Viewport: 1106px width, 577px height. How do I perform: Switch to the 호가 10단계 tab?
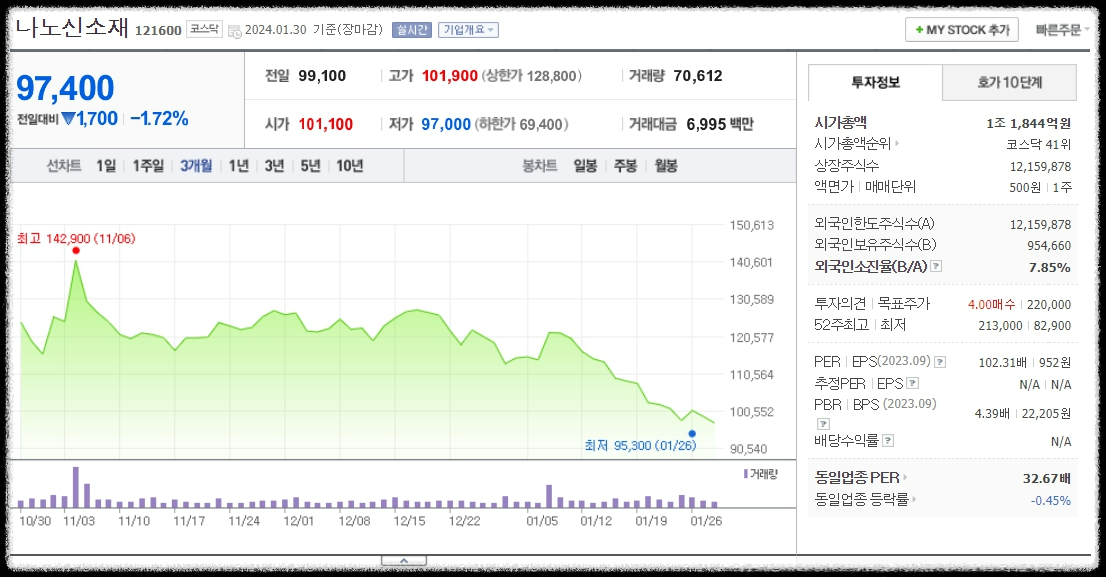[x=1009, y=83]
